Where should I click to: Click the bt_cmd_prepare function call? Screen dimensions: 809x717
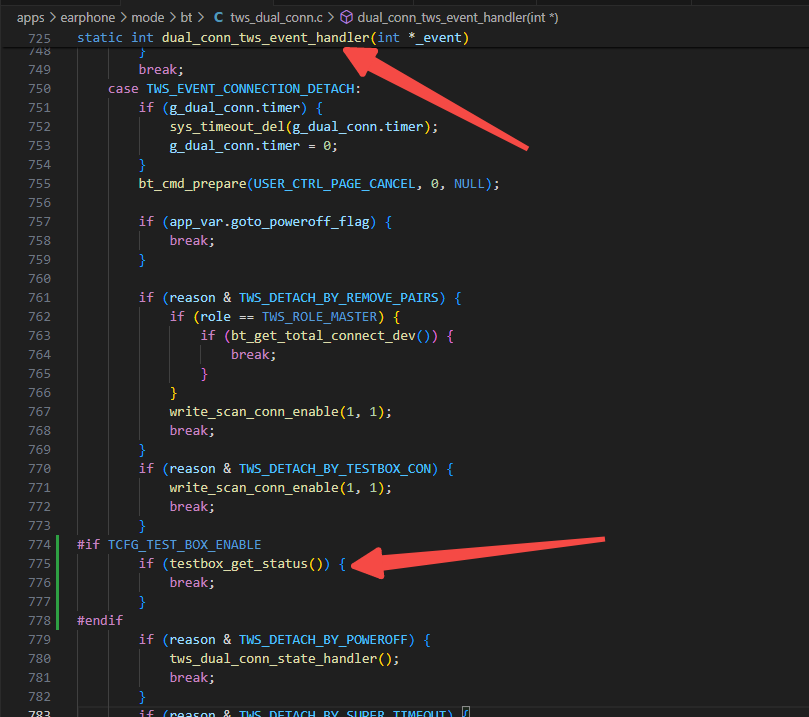(192, 184)
